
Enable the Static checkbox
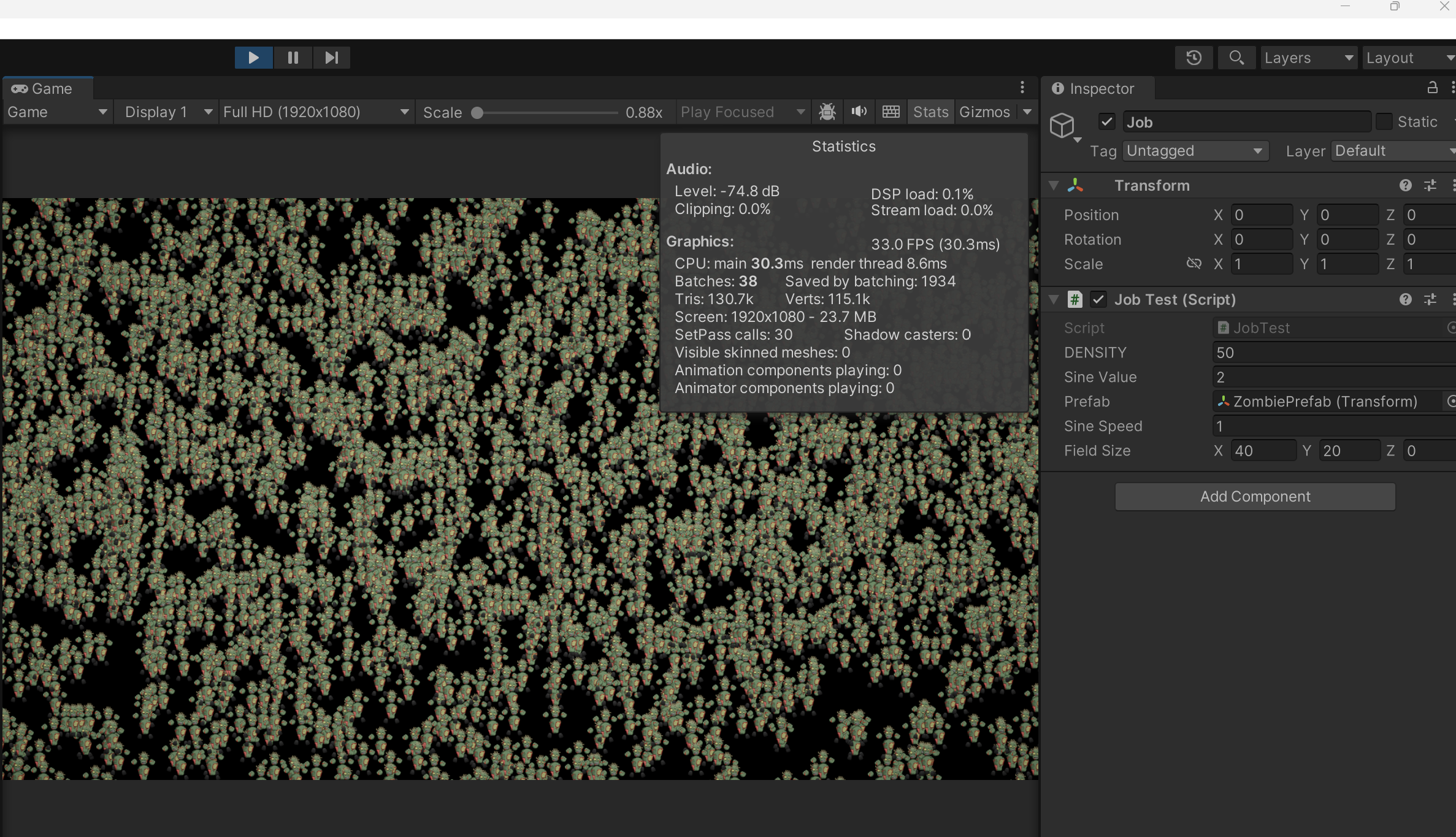coord(1384,121)
